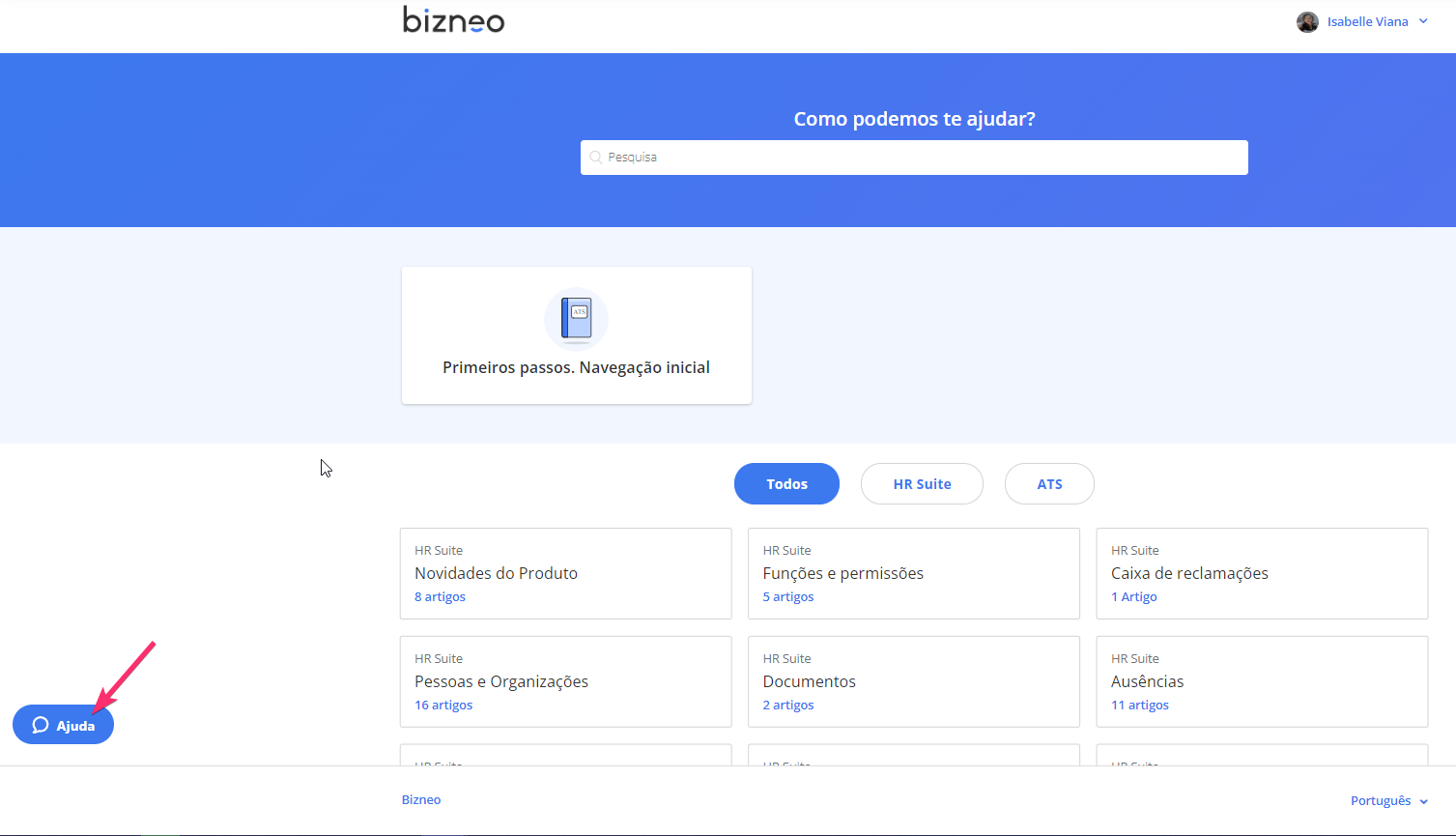The width and height of the screenshot is (1456, 836).
Task: Click the 16 artigos link
Action: (443, 705)
